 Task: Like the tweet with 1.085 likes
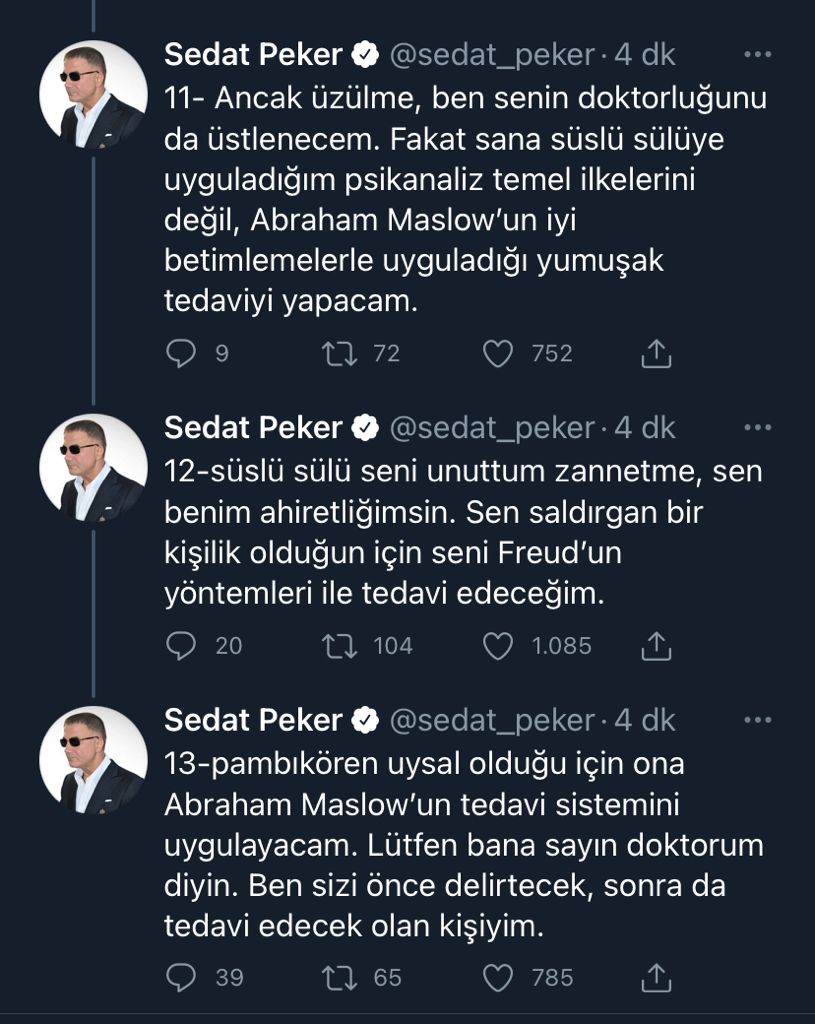pos(497,646)
